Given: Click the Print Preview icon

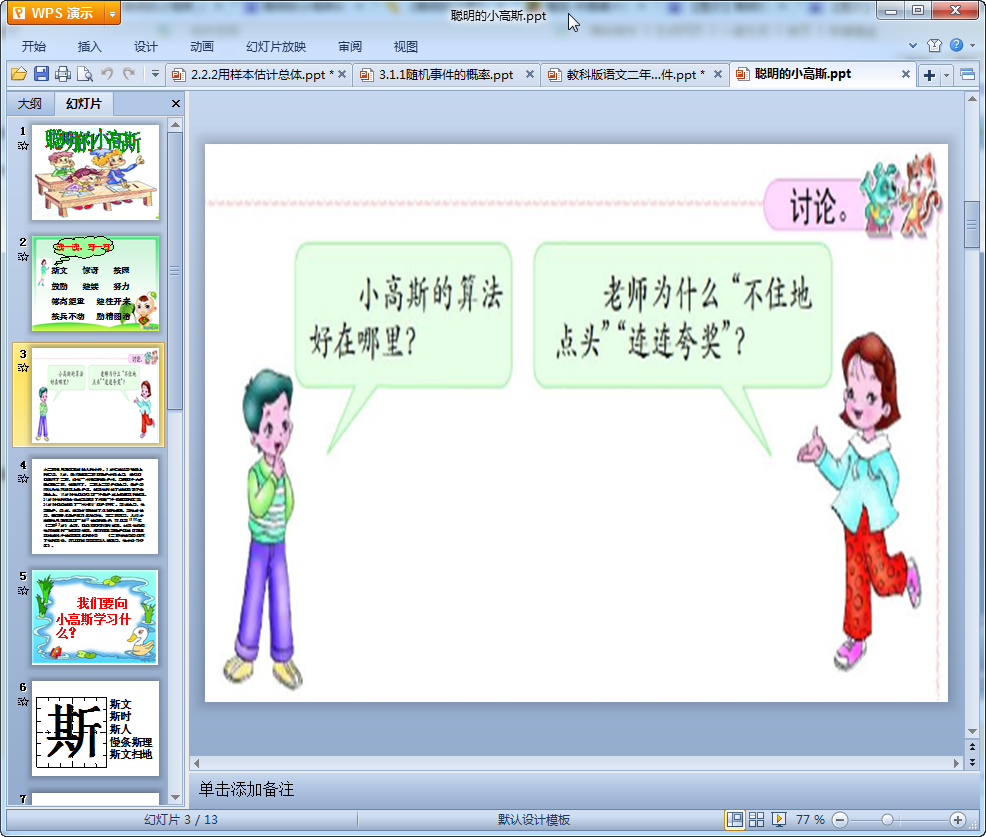Looking at the screenshot, I should (x=85, y=74).
